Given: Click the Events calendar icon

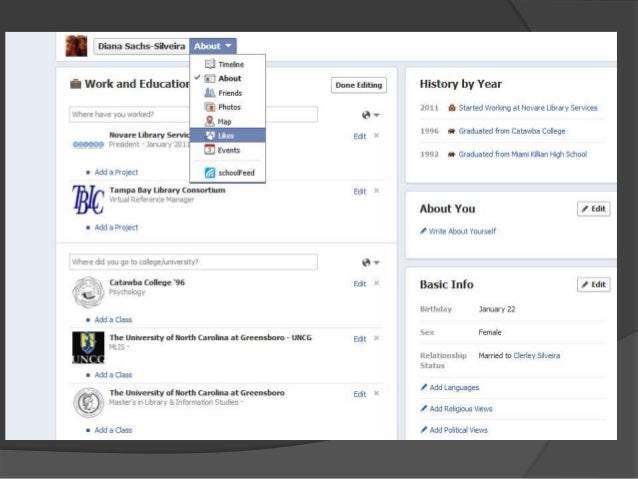Looking at the screenshot, I should 209,150.
